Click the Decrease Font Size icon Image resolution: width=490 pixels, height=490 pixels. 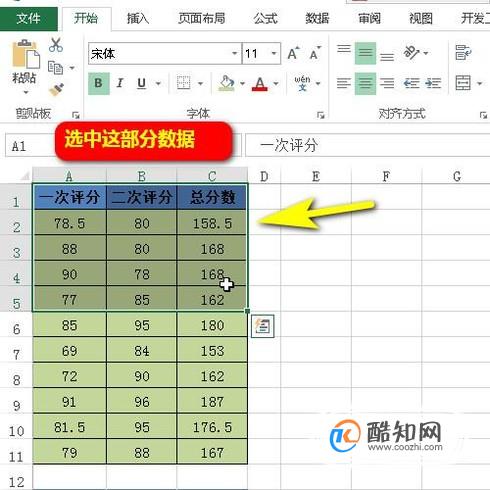pyautogui.click(x=315, y=53)
